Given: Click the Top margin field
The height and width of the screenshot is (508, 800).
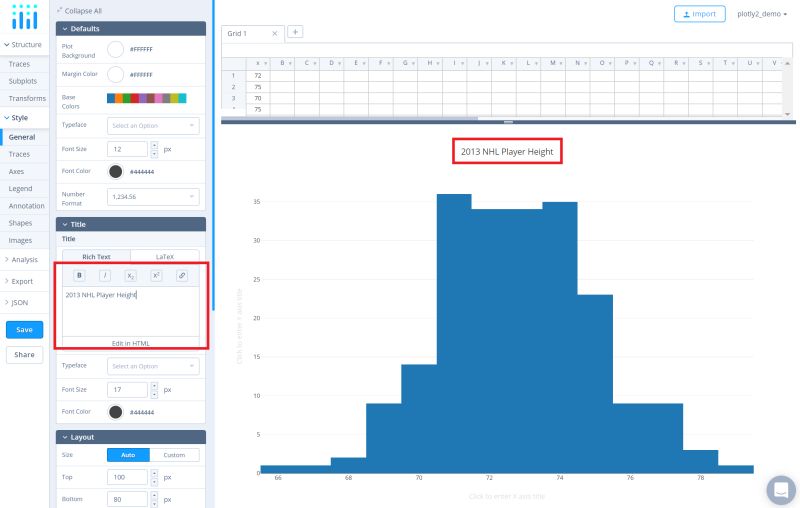Looking at the screenshot, I should coord(128,477).
